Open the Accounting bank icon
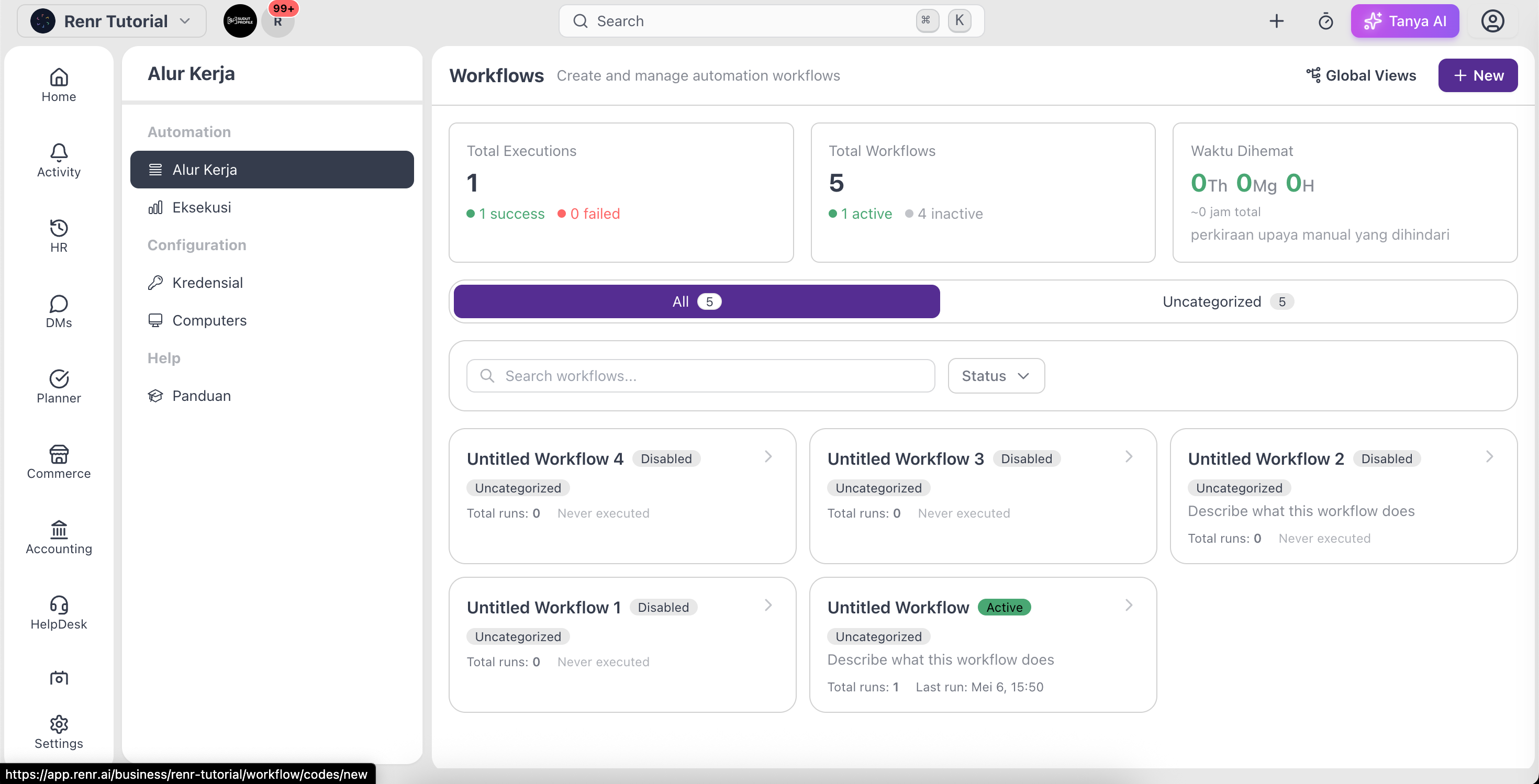Viewport: 1539px width, 784px height. point(59,529)
